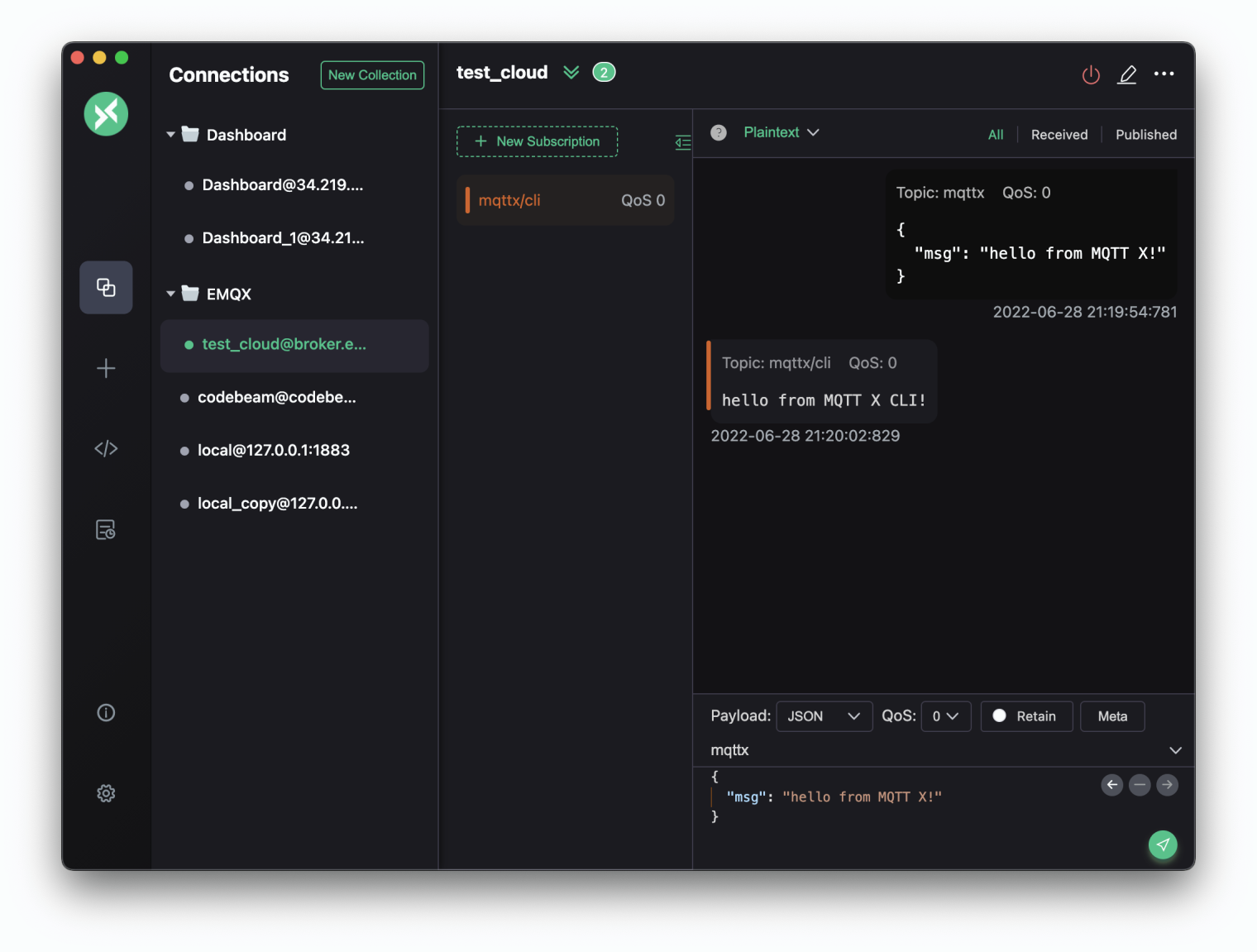Collapse the subscriptions panel with the fold icon

point(683,142)
